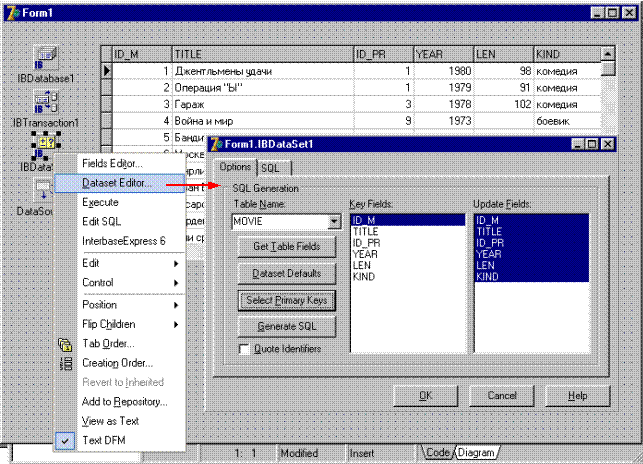643x464 pixels.
Task: Select KIND in Update Fields list
Action: [531, 277]
